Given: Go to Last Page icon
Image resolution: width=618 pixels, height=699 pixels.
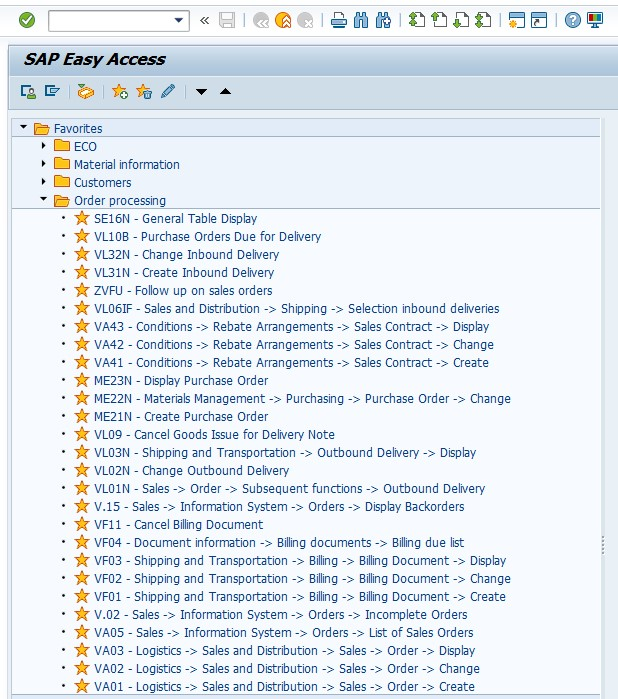Looking at the screenshot, I should tap(483, 21).
